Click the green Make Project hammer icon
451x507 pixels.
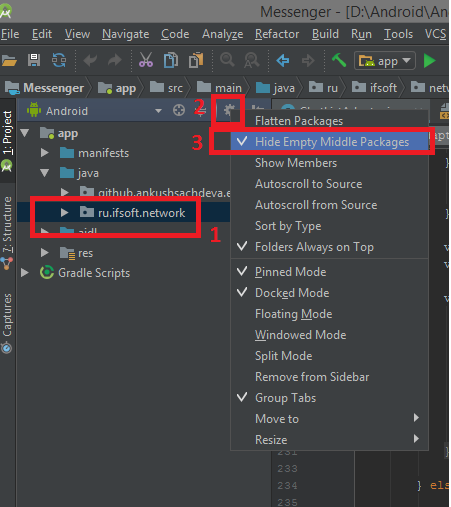point(339,60)
